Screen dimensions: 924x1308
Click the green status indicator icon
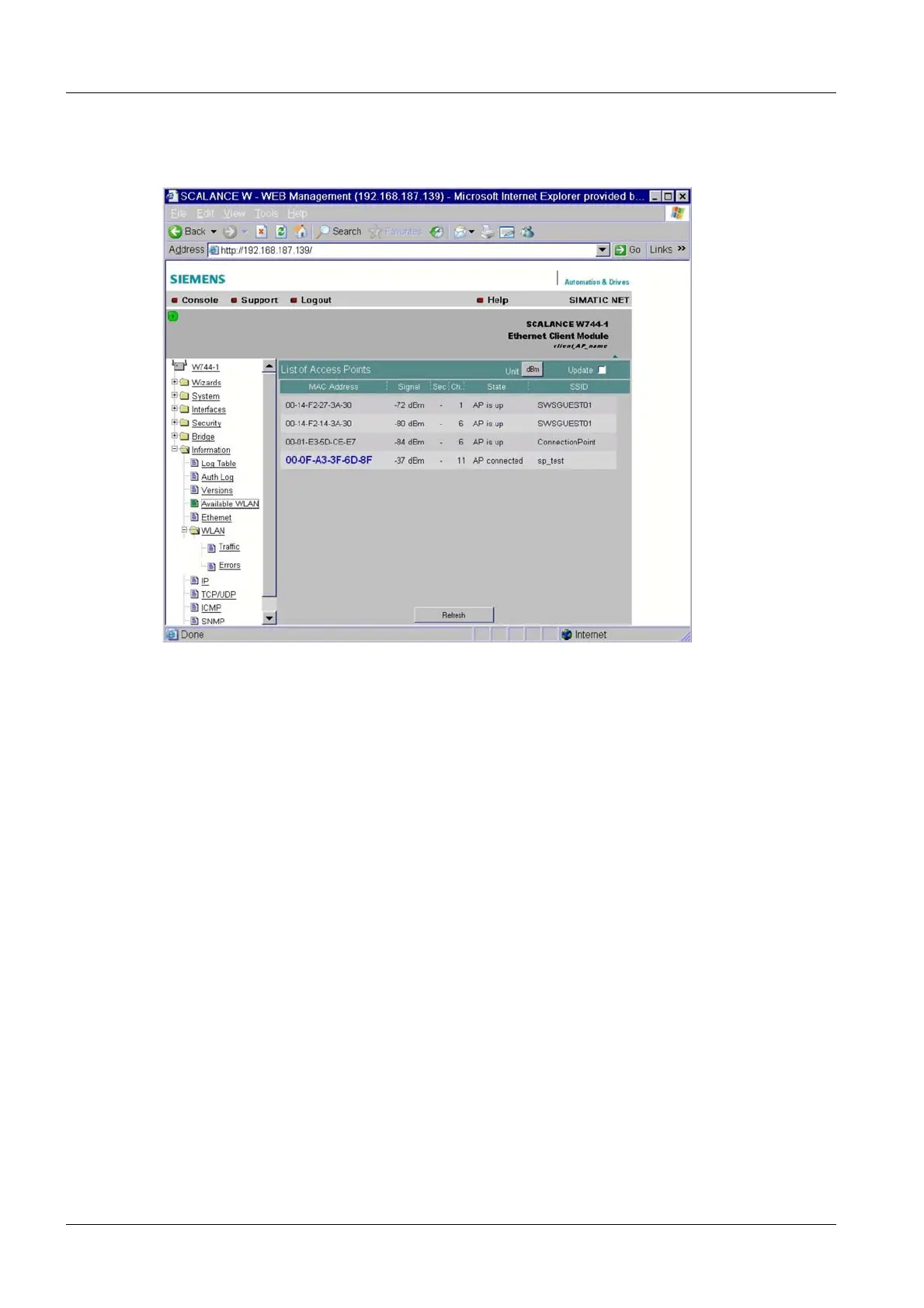pos(173,316)
